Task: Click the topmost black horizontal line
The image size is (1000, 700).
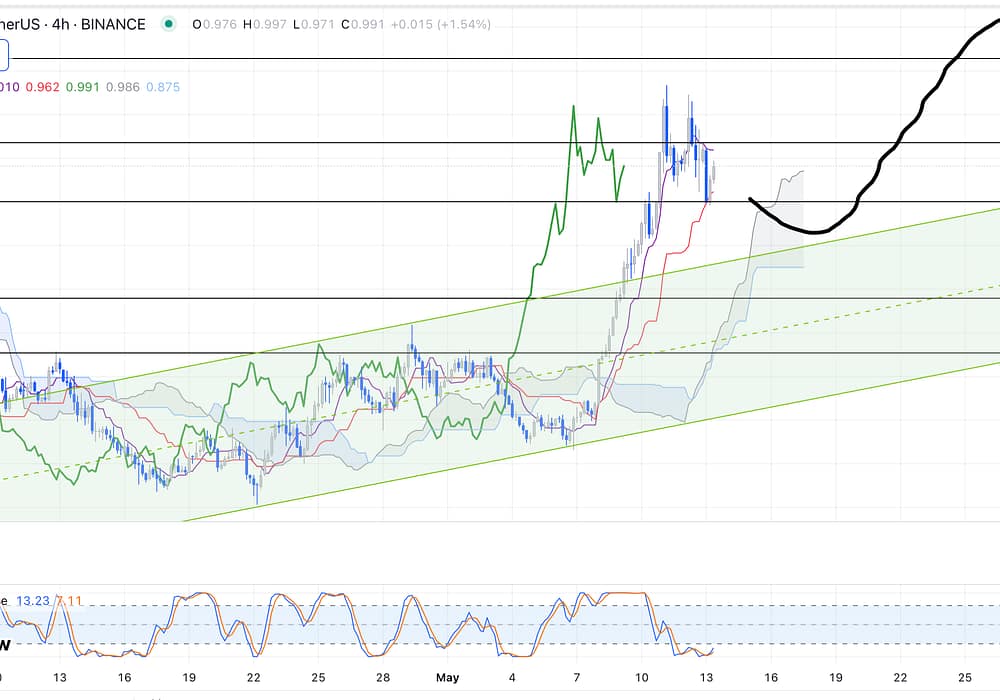Action: coord(500,59)
